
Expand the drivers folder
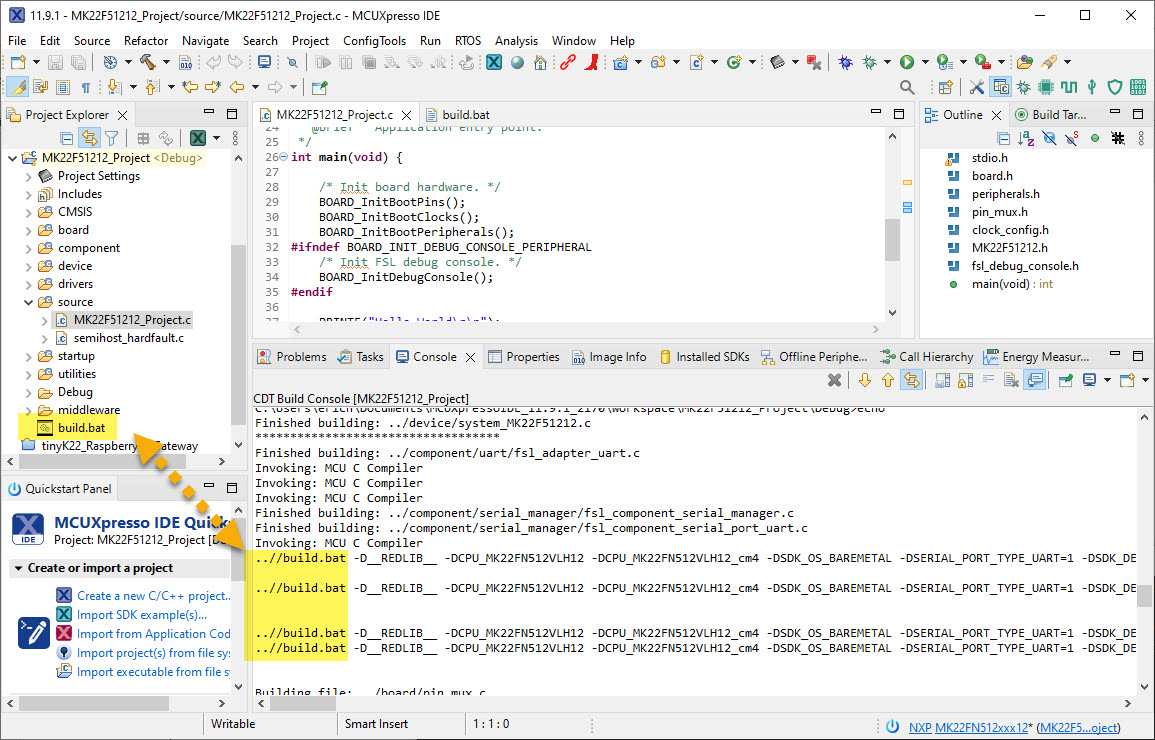(x=29, y=284)
